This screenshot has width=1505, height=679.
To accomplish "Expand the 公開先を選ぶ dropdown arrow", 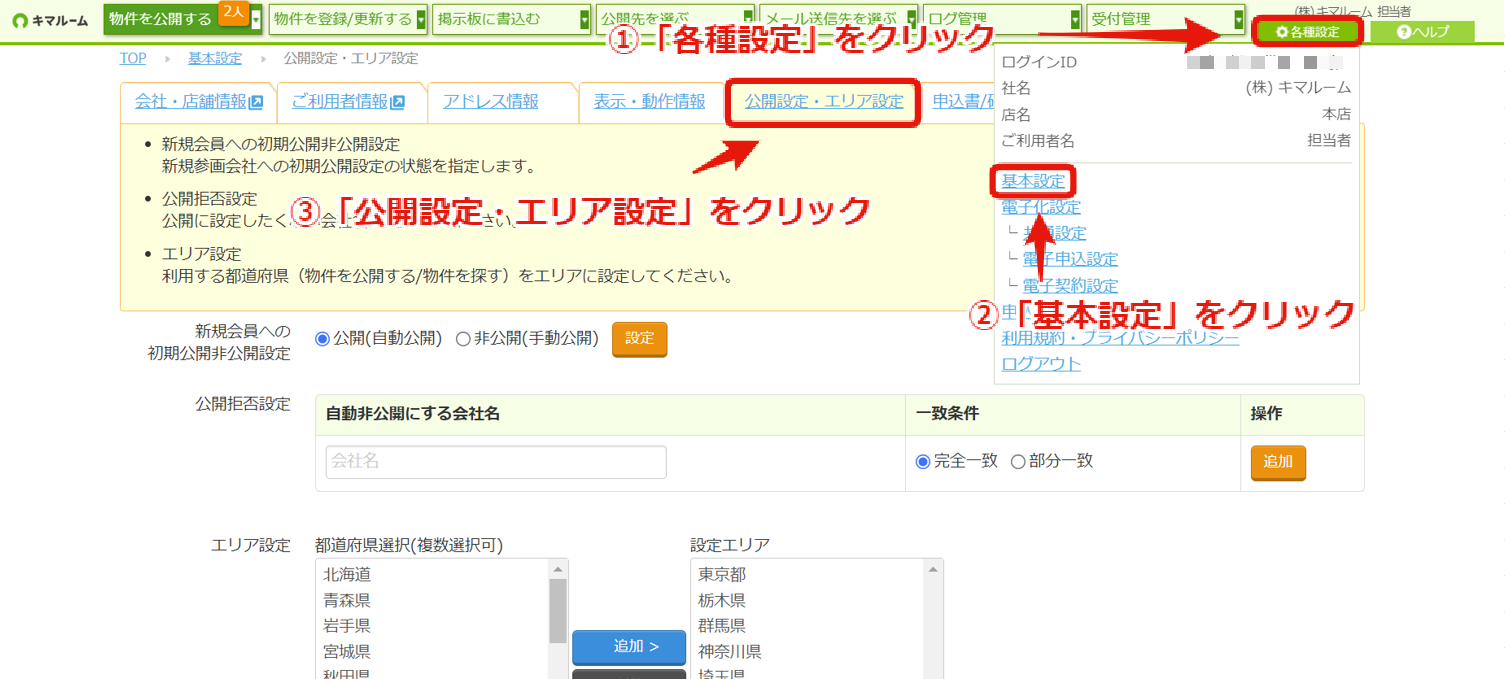I will (749, 19).
